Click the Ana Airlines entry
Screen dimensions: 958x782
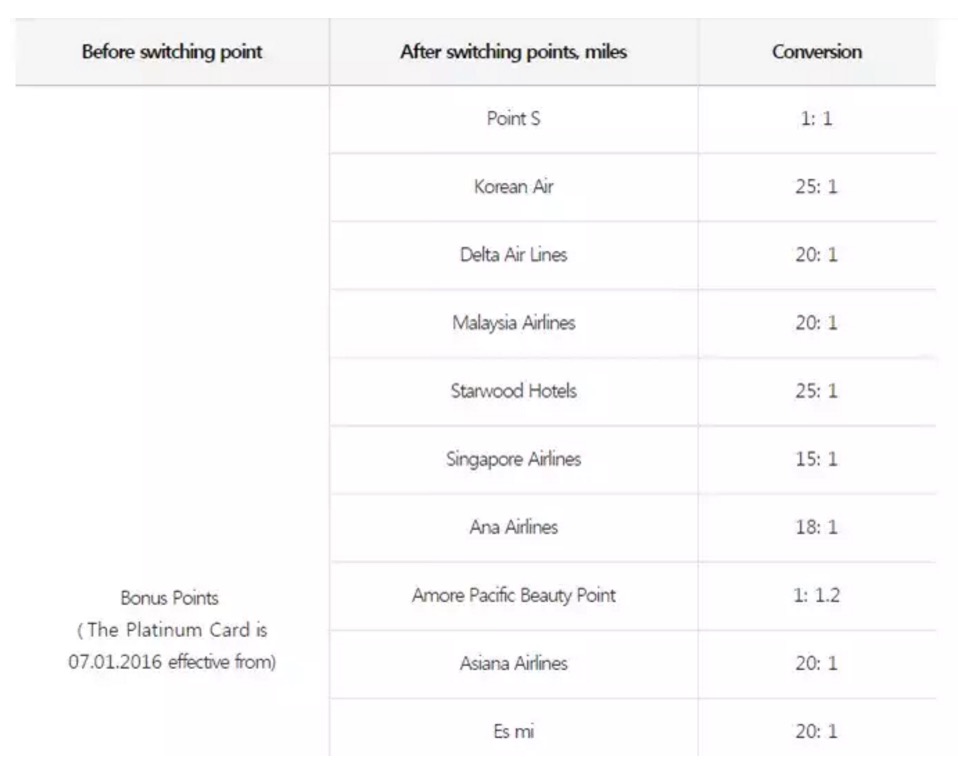pos(513,527)
